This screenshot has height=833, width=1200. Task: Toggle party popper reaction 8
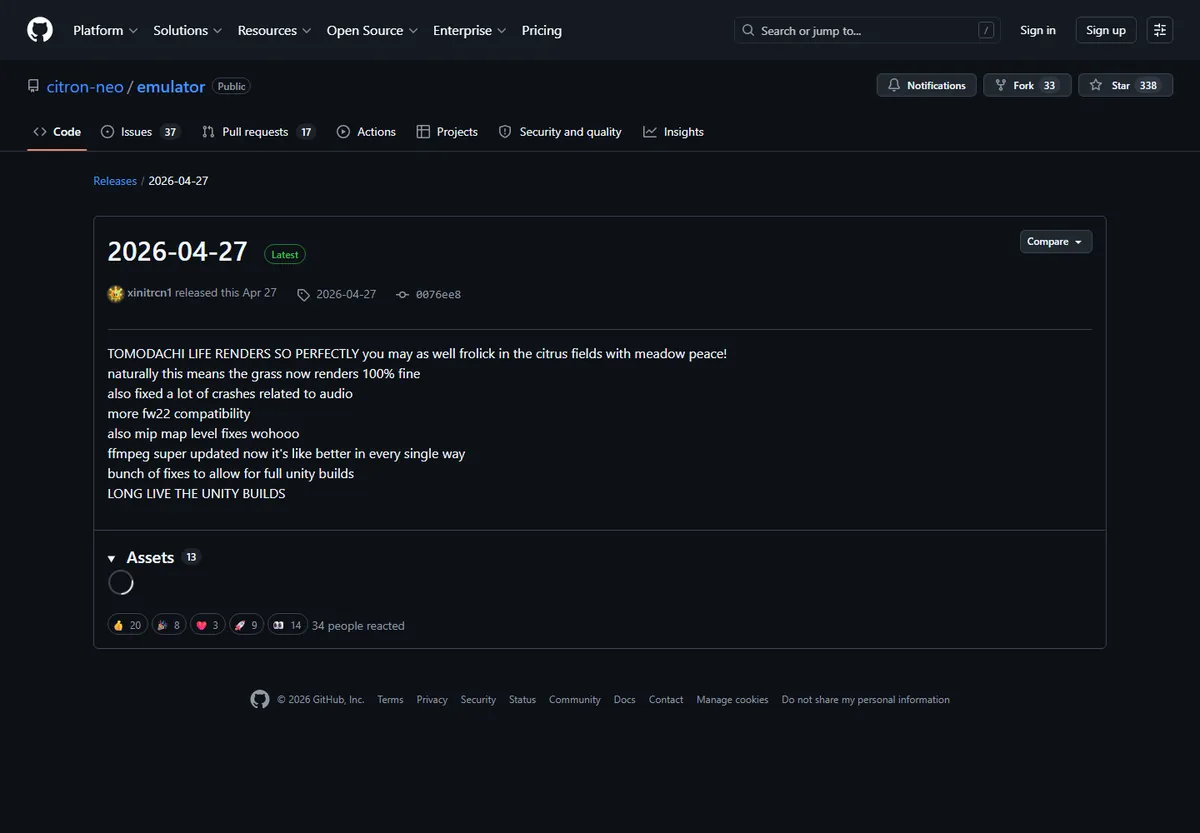169,625
